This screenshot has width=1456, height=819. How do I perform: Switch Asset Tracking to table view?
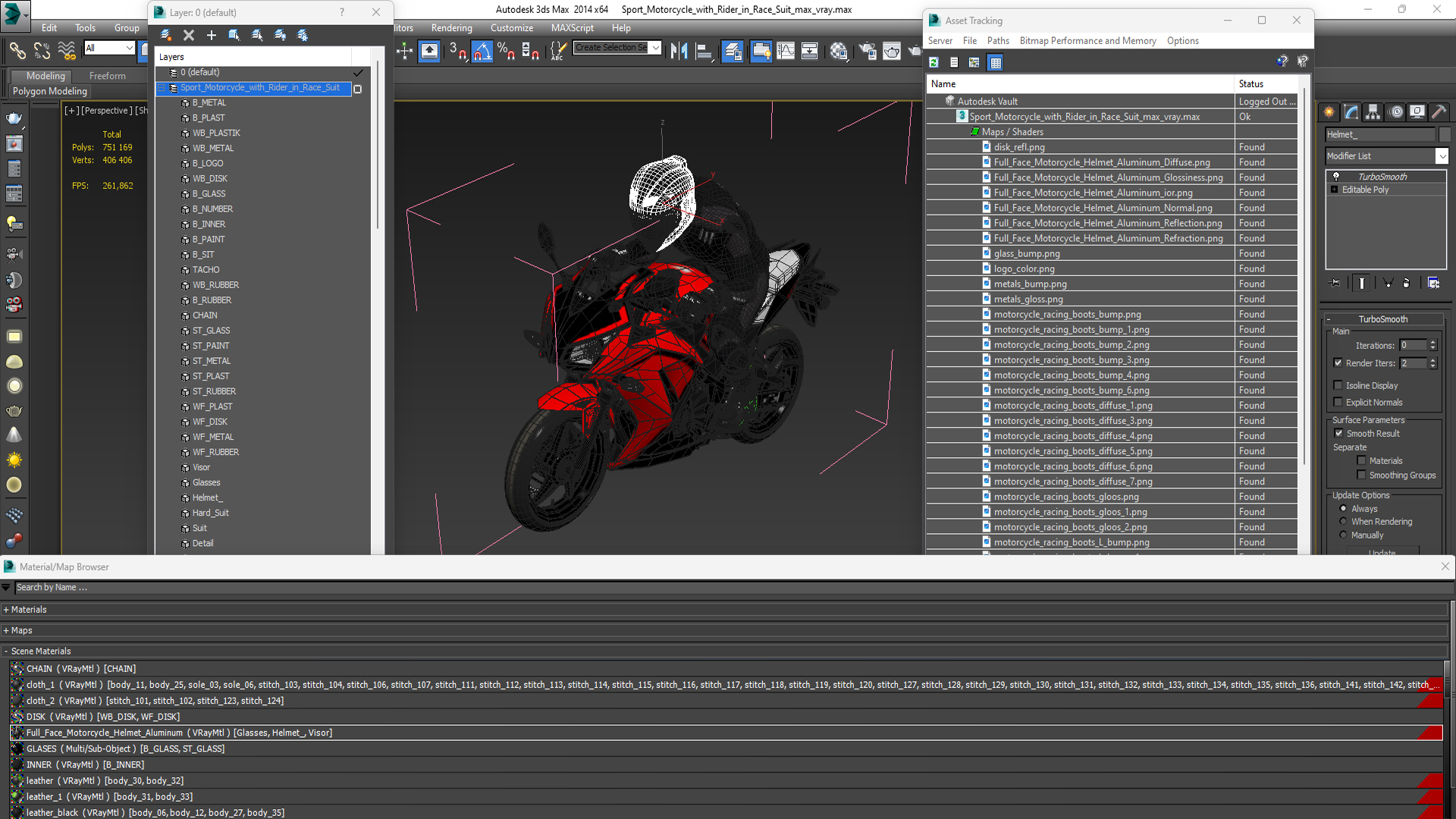(x=996, y=62)
